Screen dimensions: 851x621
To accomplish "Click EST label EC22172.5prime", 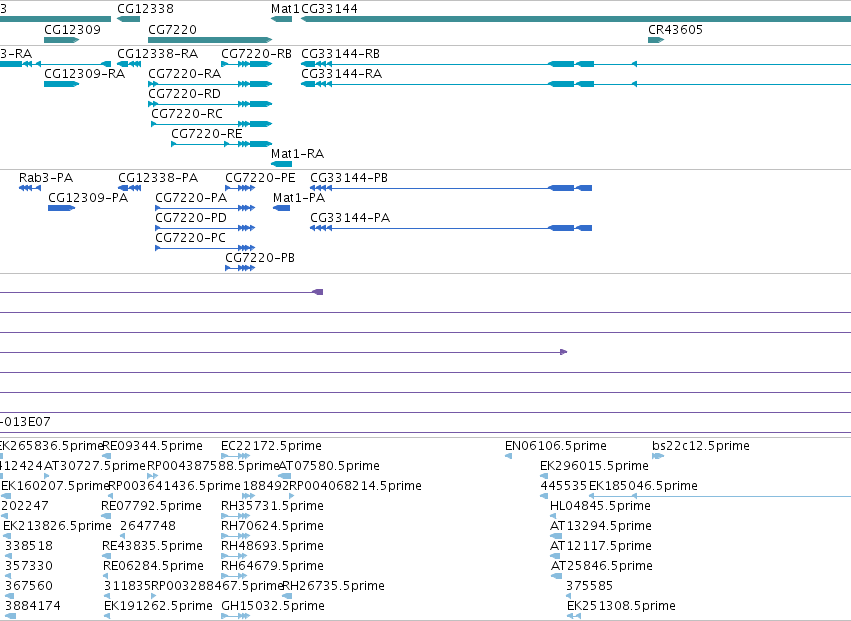I will pos(271,446).
